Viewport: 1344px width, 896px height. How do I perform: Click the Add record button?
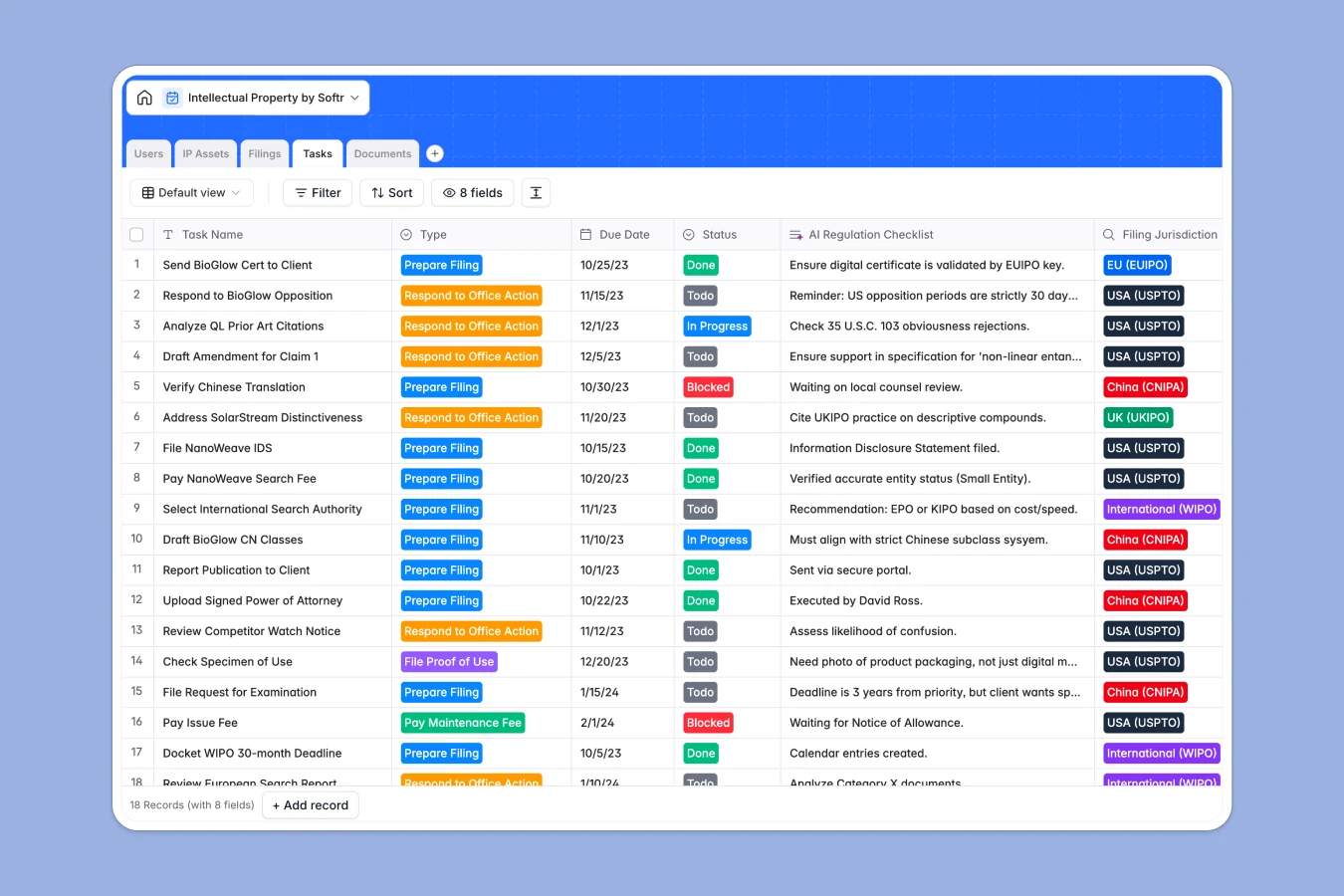click(311, 805)
